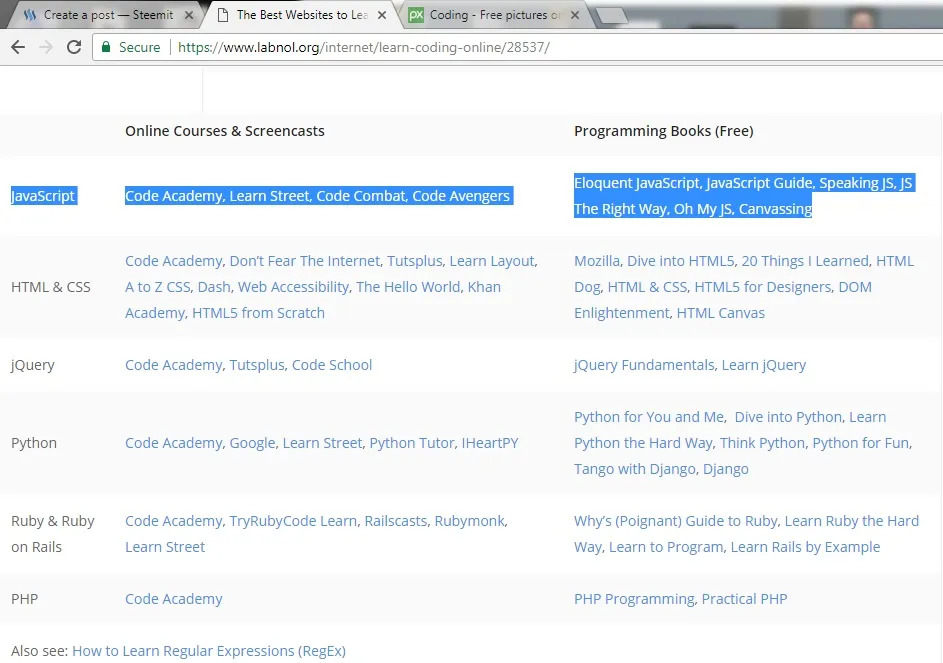
Task: Open Practical PHP link
Action: coord(745,599)
